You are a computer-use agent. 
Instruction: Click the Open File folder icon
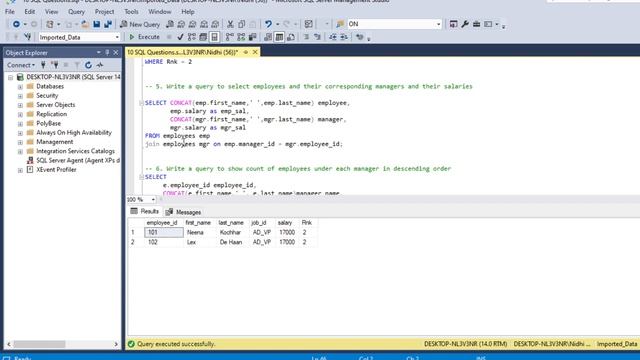coord(85,24)
